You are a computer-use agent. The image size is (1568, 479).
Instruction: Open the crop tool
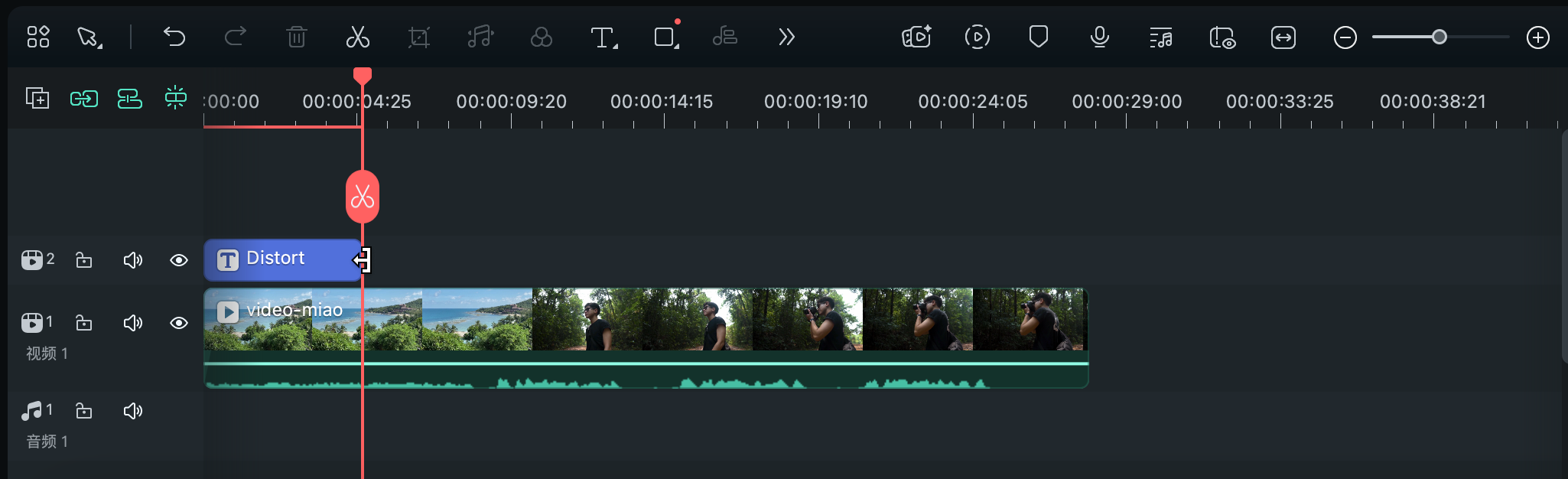(x=419, y=37)
